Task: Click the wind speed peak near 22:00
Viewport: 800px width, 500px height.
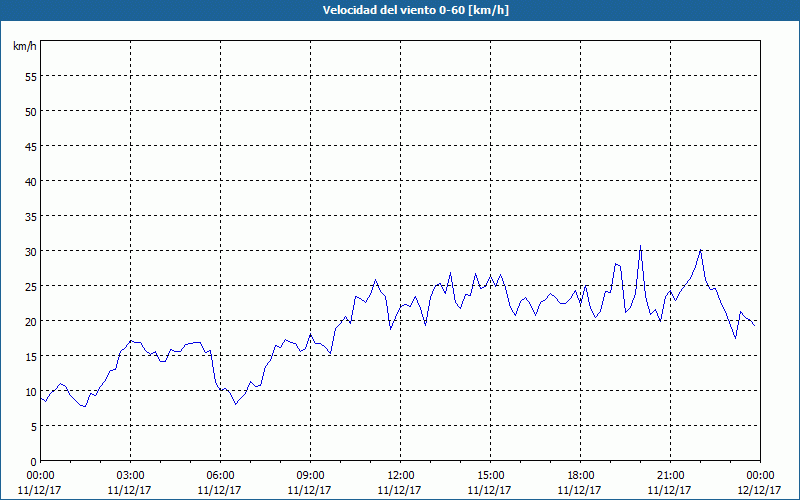Action: point(701,250)
